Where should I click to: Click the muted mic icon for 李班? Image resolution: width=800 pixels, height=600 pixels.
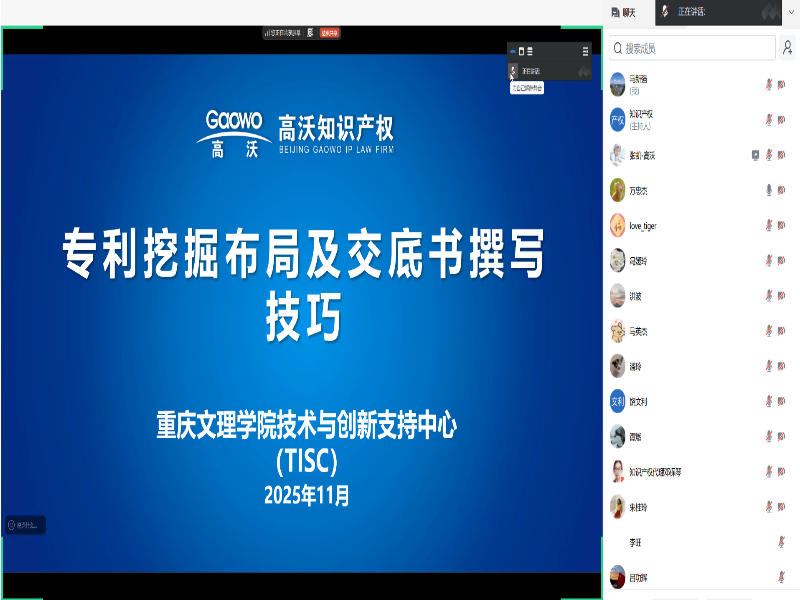pos(781,542)
